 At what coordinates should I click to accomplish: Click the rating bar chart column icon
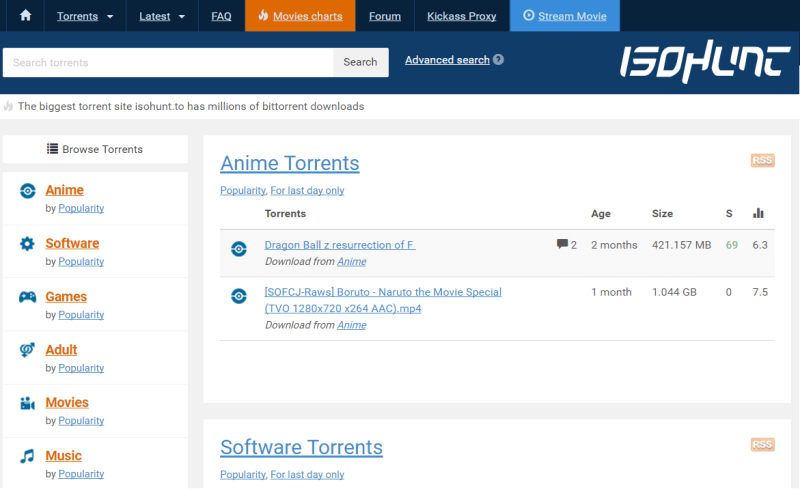click(758, 213)
